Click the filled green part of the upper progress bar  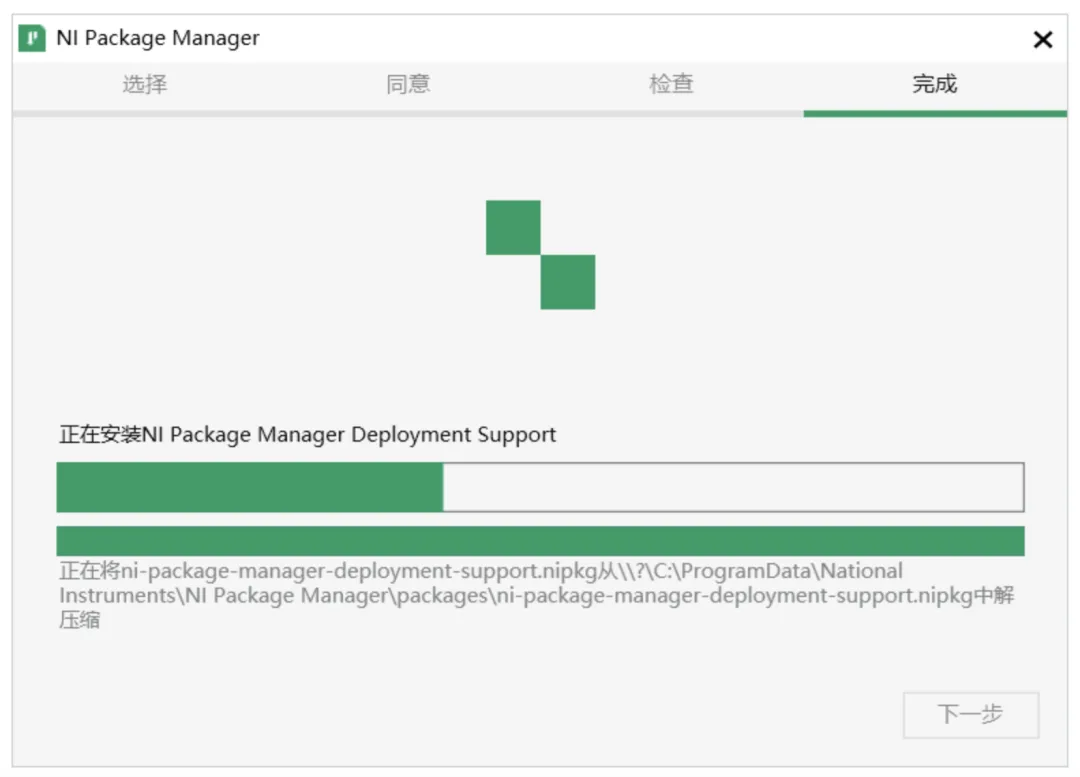(250, 487)
